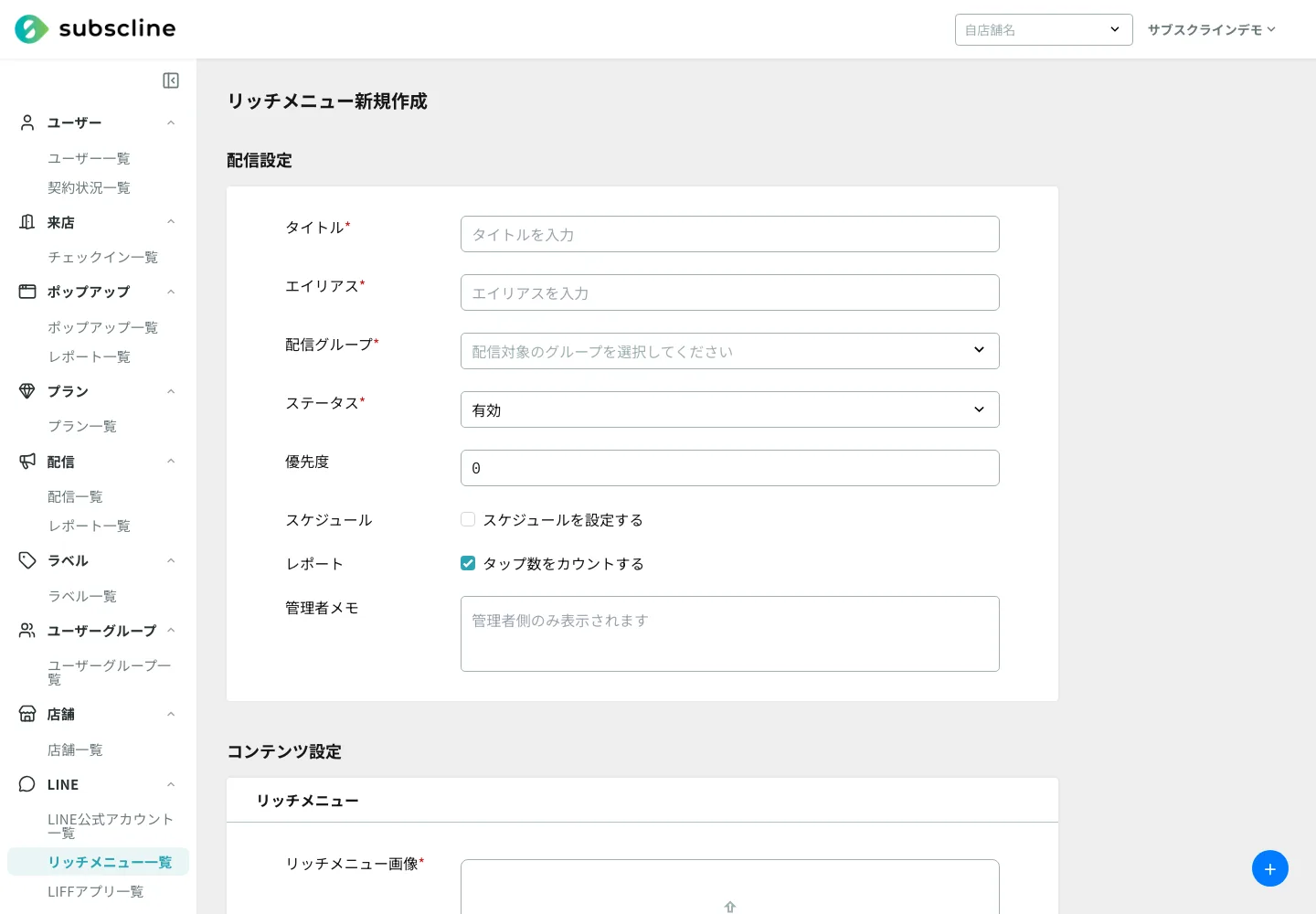Click the ポップアップ window icon
The width and height of the screenshot is (1316, 914).
coord(27,292)
